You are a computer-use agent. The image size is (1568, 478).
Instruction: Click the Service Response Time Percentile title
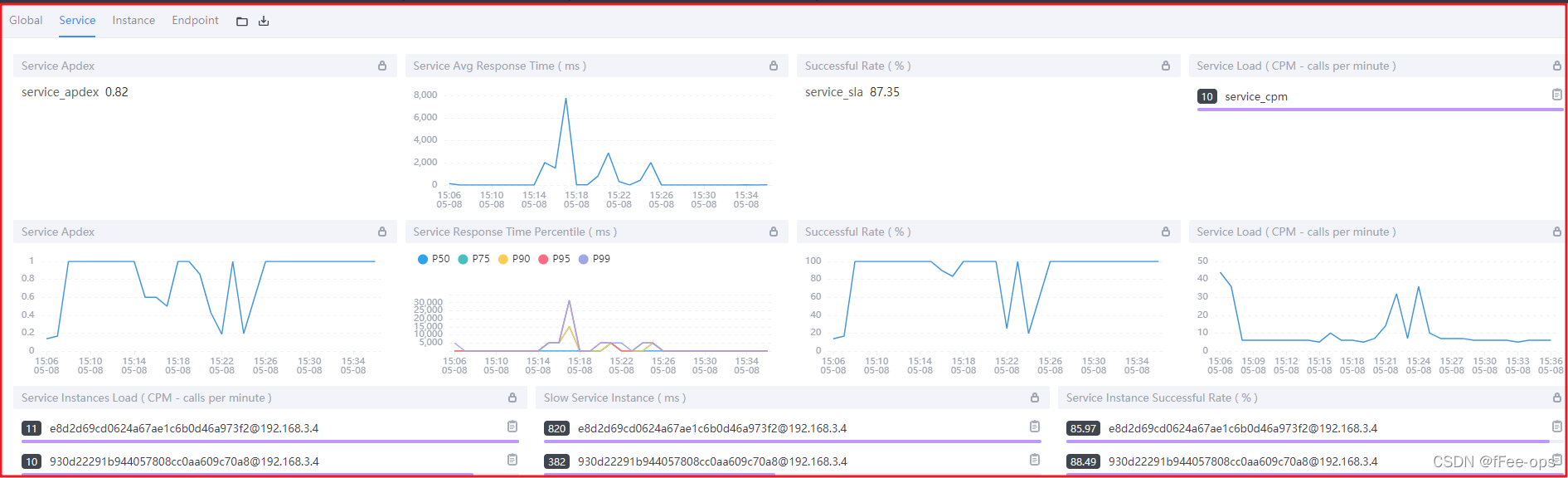[515, 232]
